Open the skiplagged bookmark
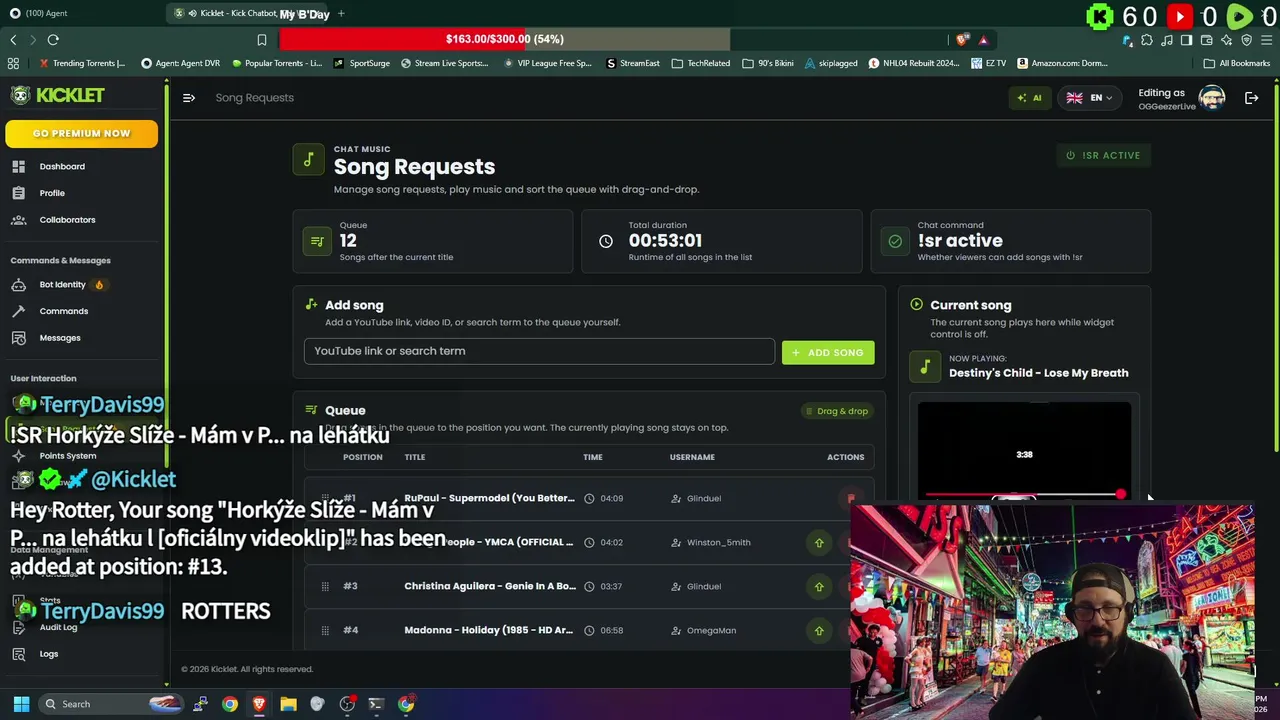Screen dimensions: 1280x720 829,63
